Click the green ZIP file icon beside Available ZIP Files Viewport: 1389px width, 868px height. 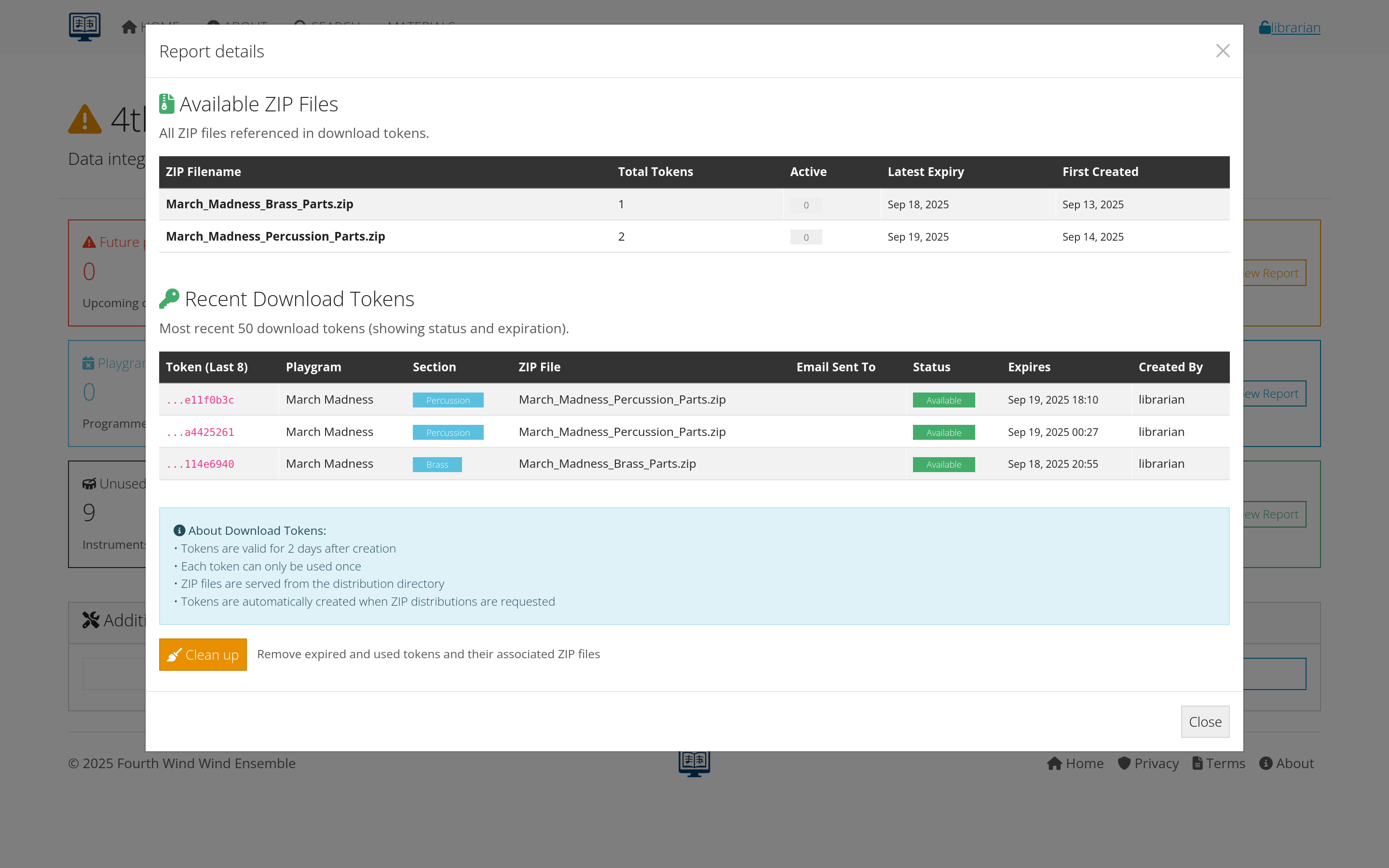(166, 103)
